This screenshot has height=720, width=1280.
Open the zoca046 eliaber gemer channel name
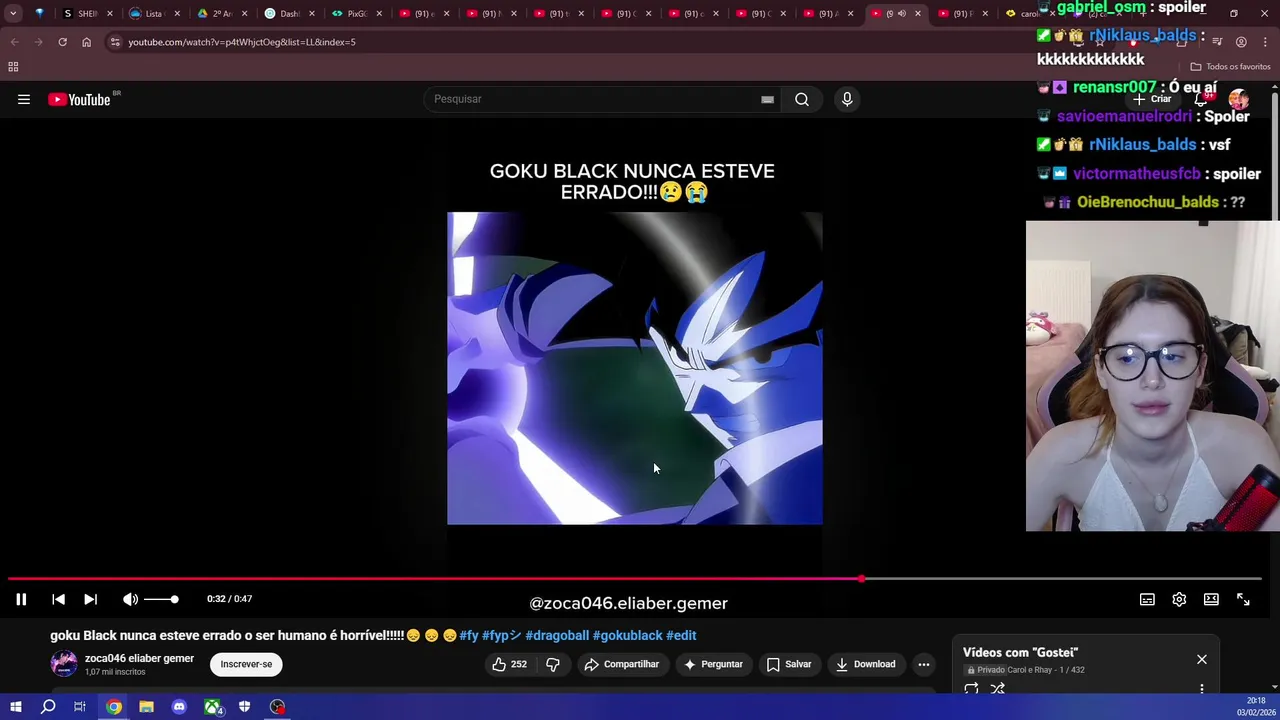139,658
